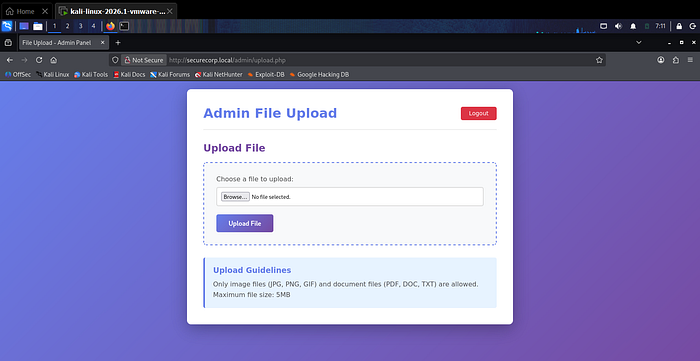Reload the current page
The height and width of the screenshot is (361, 700).
pyautogui.click(x=39, y=60)
